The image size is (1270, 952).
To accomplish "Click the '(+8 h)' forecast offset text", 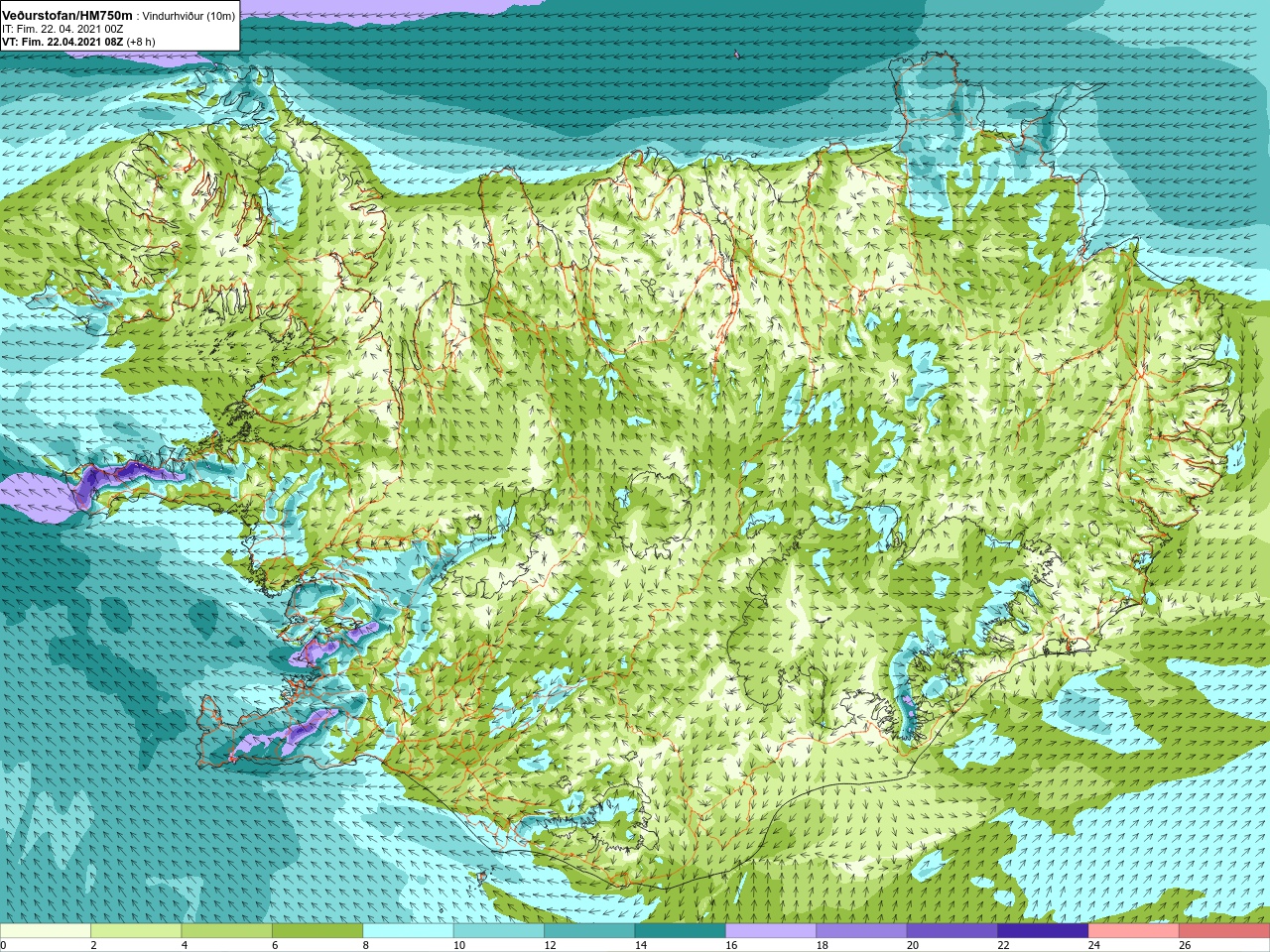I will pos(141,42).
